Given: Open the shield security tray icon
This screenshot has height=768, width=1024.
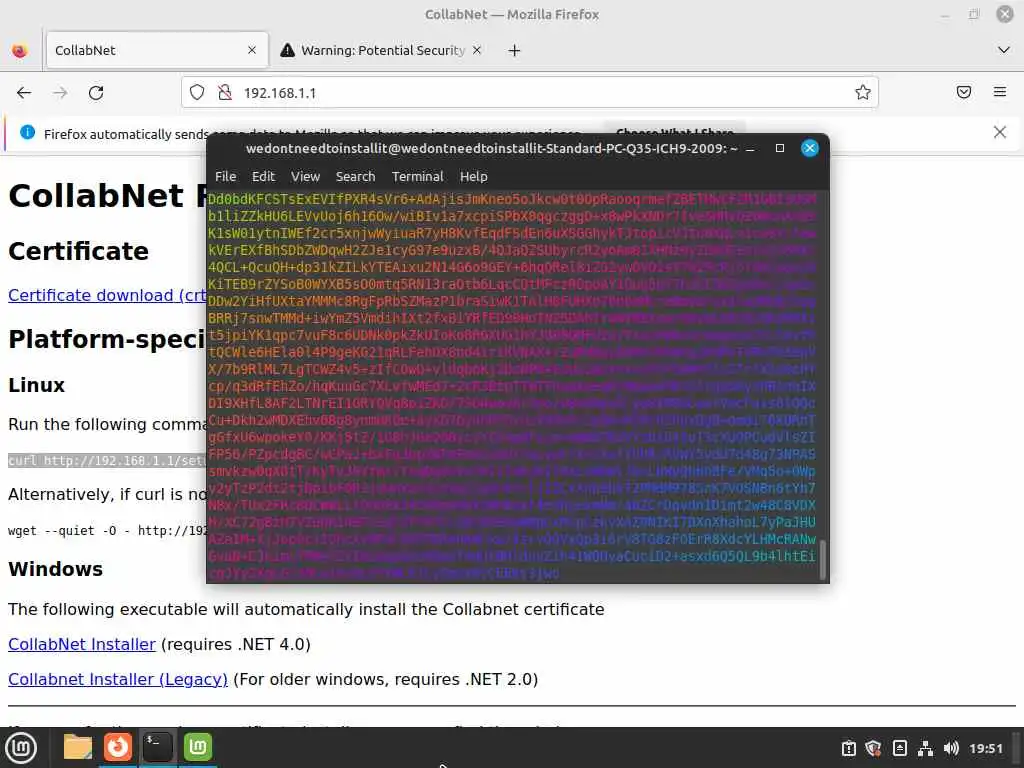Looking at the screenshot, I should (873, 748).
